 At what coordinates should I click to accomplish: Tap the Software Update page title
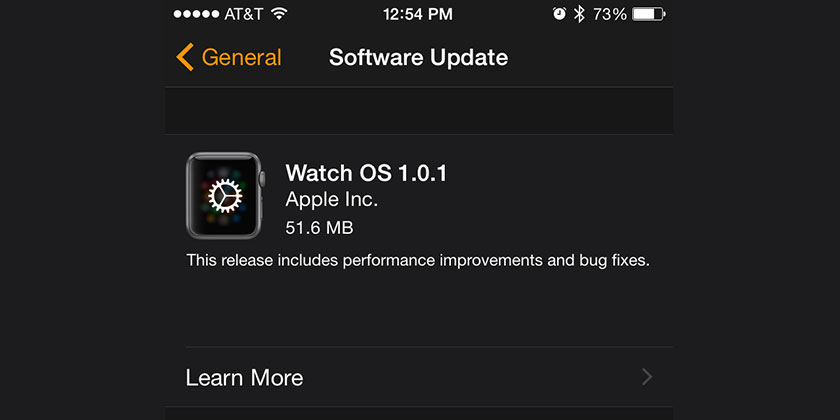[418, 57]
